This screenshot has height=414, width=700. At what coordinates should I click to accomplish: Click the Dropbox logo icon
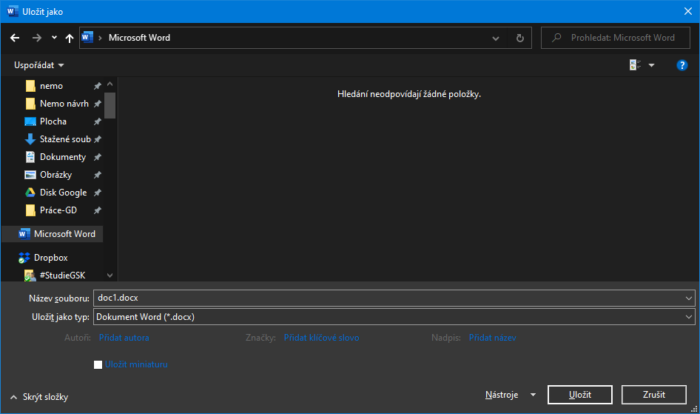point(24,258)
